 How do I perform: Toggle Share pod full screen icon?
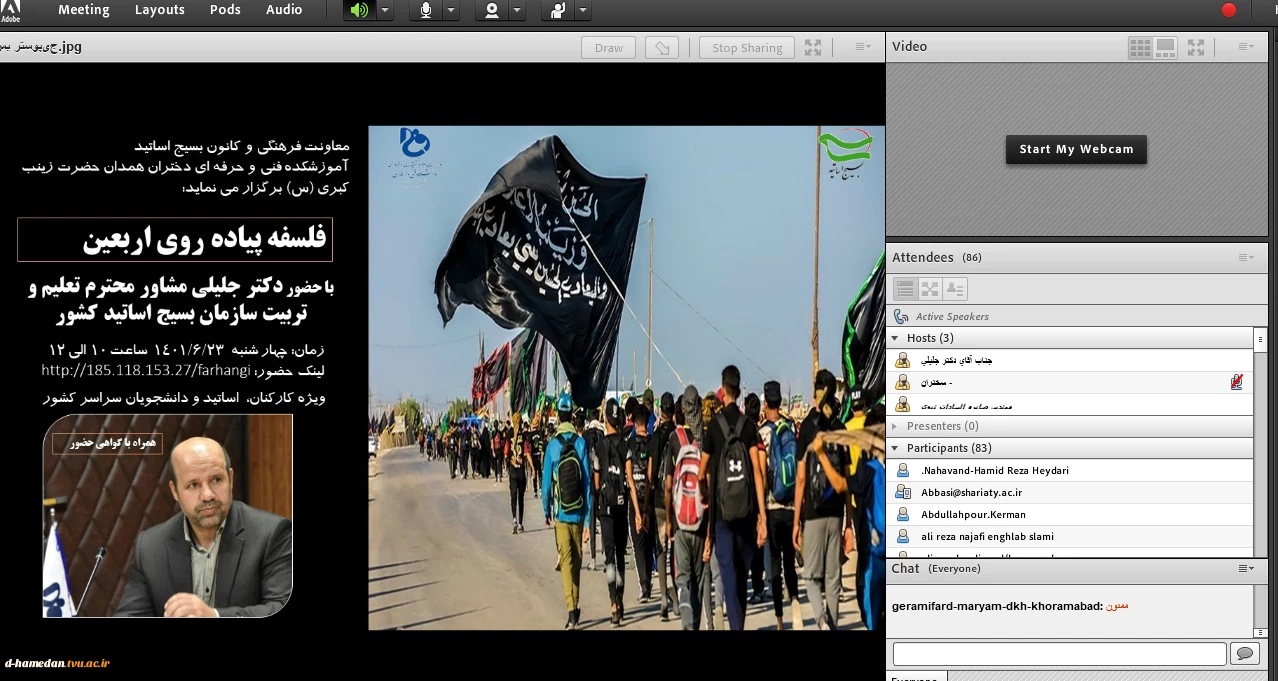813,48
